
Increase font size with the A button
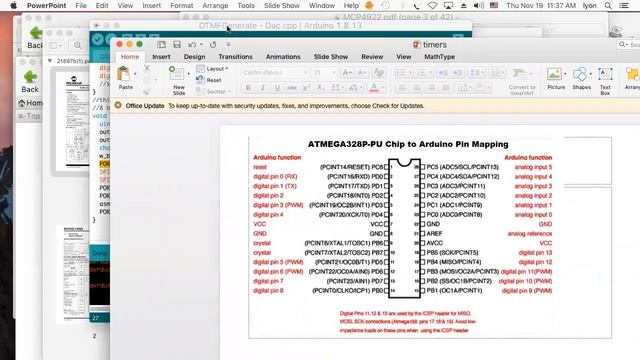tap(347, 73)
